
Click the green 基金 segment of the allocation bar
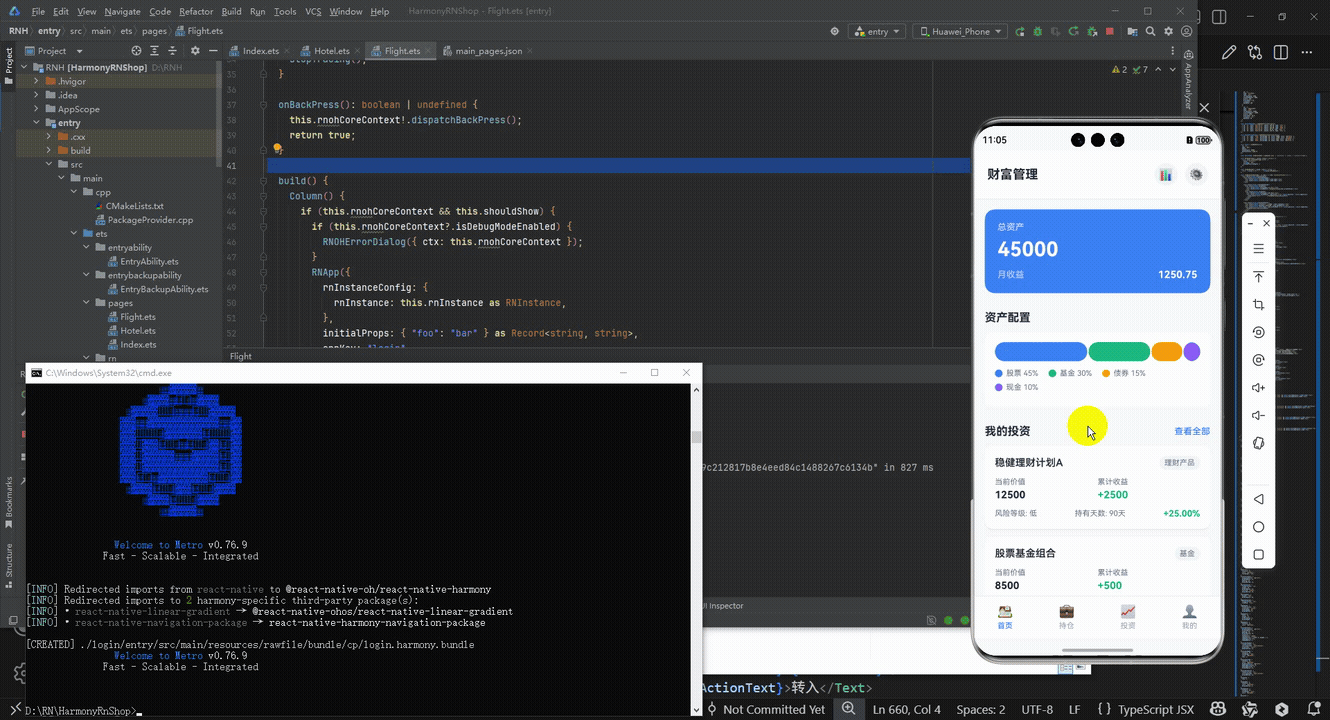(1119, 352)
